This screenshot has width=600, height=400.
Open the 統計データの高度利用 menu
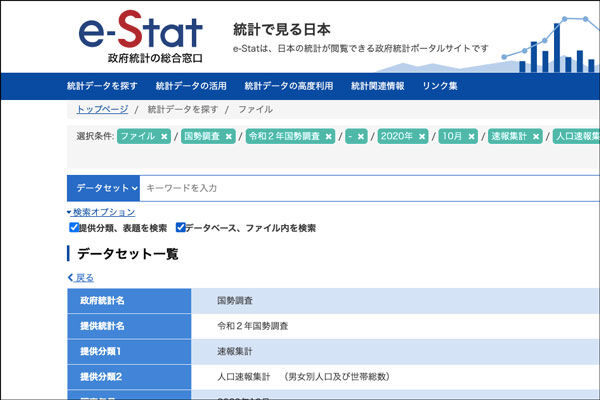click(x=289, y=86)
